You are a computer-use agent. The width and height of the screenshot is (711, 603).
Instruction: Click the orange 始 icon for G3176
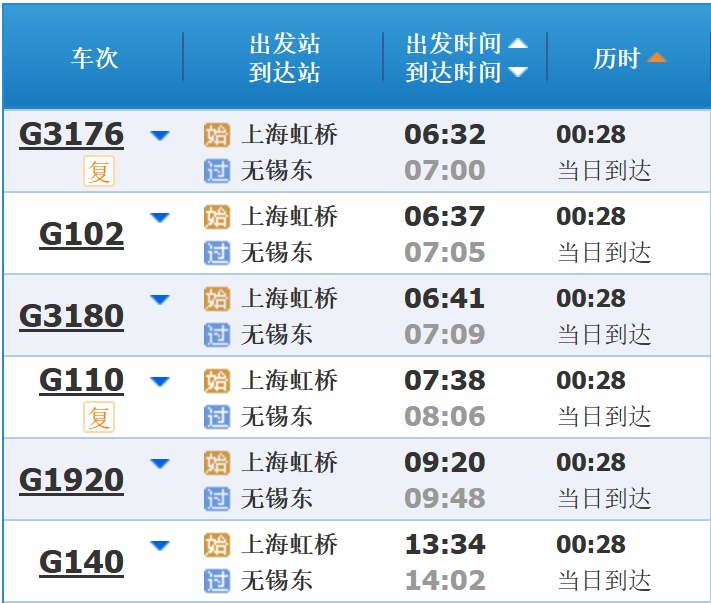216,135
